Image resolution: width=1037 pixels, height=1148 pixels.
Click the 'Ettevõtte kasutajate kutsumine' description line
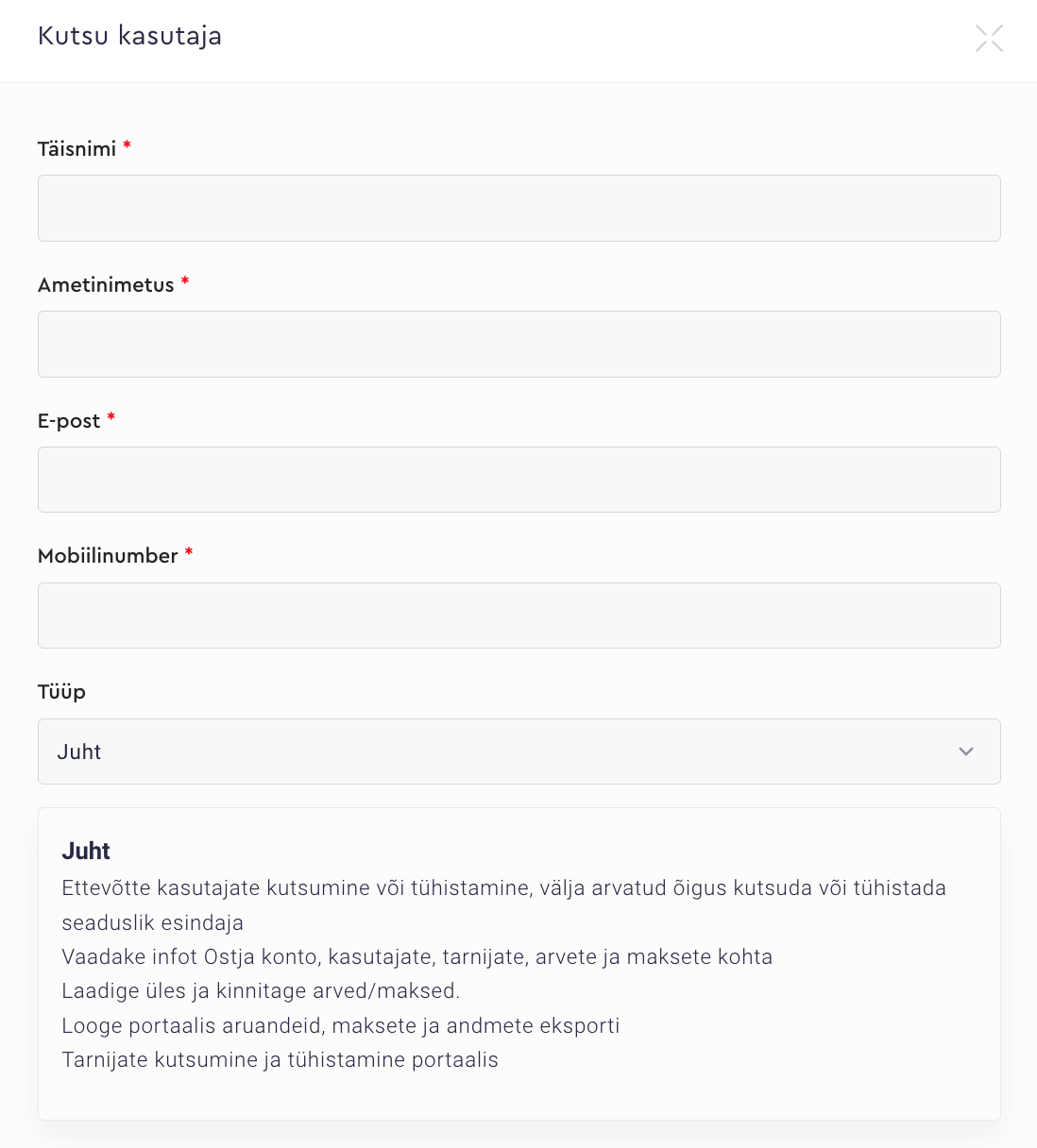(x=503, y=888)
